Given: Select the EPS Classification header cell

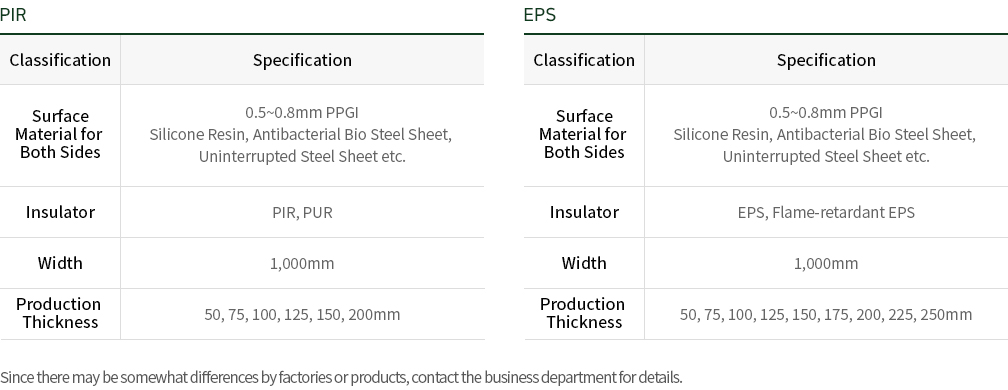Looking at the screenshot, I should 584,60.
